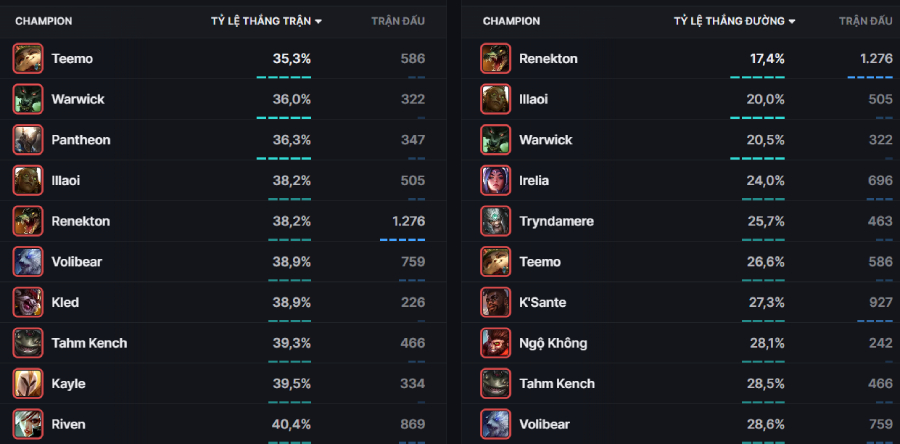Click Champion header in the right table

(x=511, y=21)
